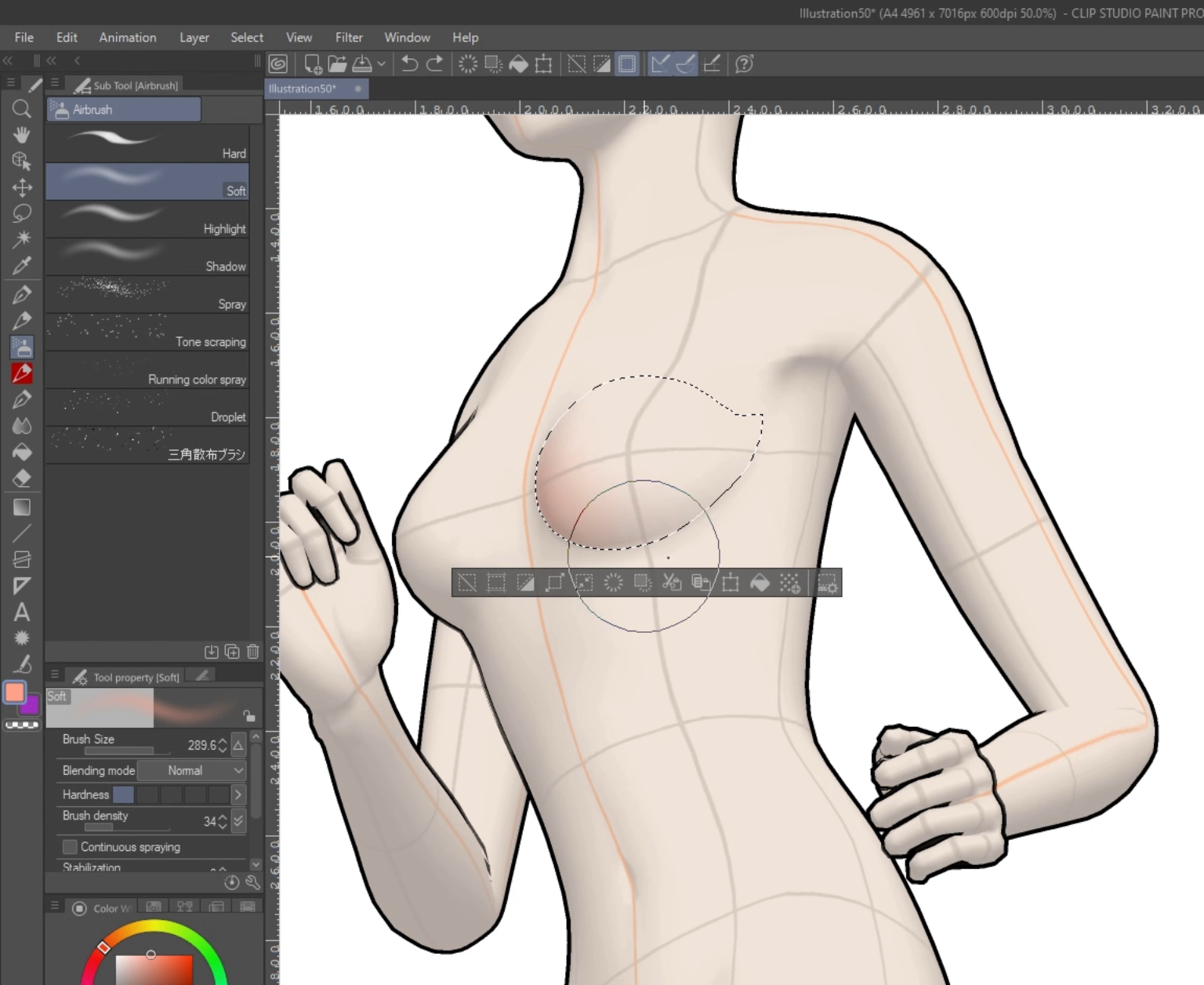Open Brush density dynamics settings button
The width and height of the screenshot is (1204, 985).
coord(238,821)
